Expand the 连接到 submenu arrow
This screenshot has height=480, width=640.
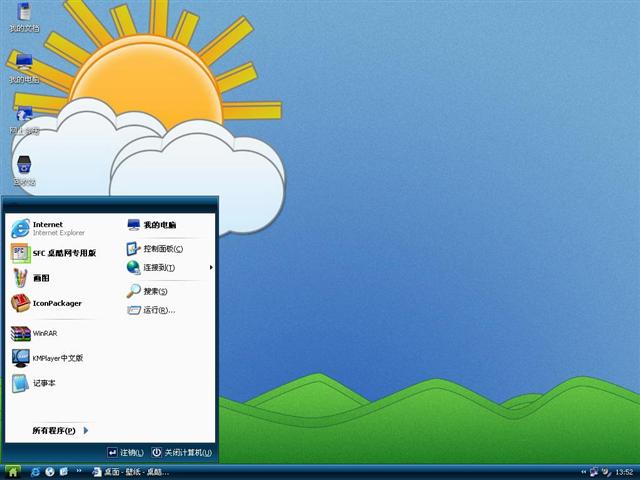pyautogui.click(x=211, y=267)
